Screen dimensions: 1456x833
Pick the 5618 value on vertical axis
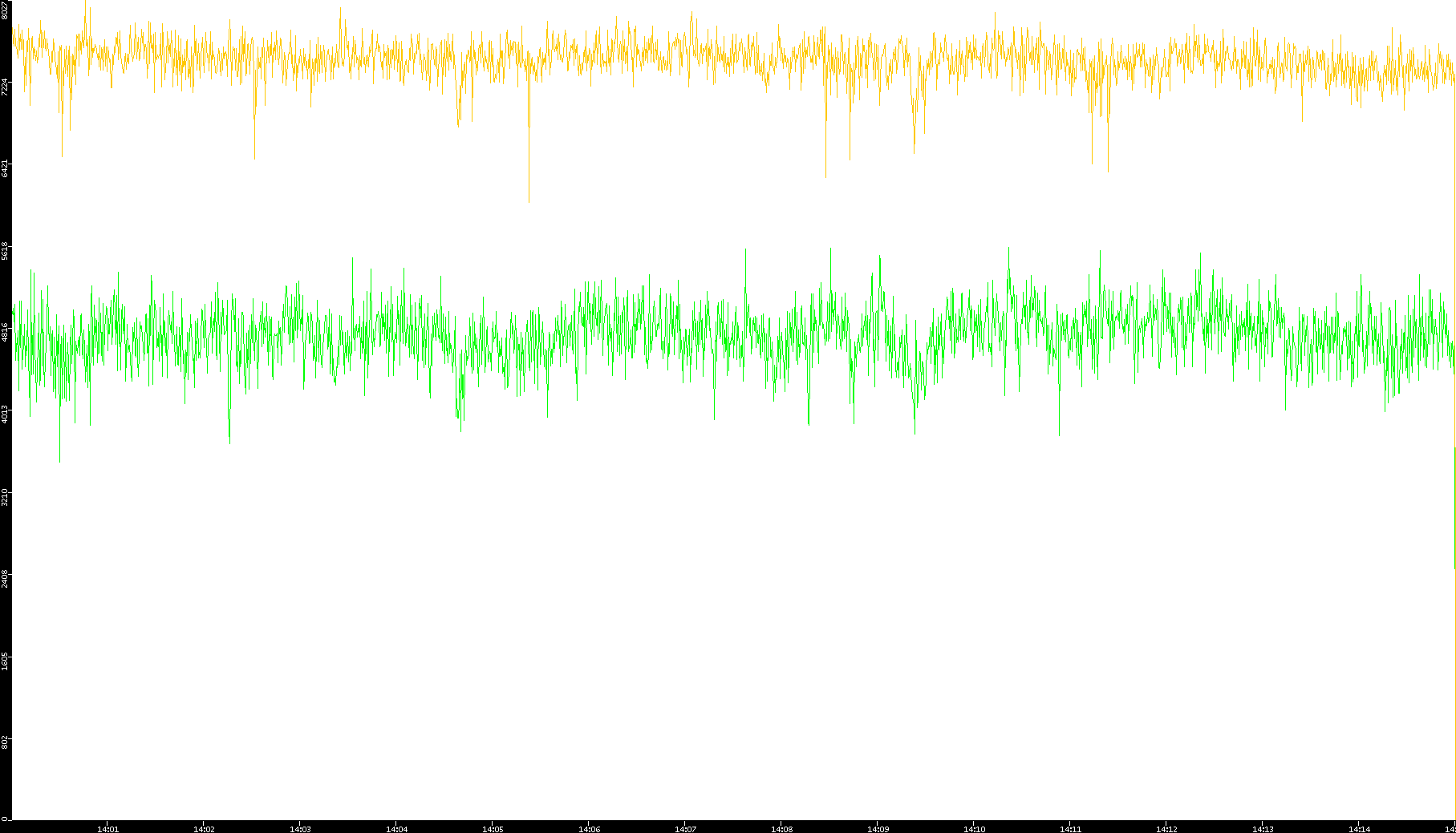5,250
